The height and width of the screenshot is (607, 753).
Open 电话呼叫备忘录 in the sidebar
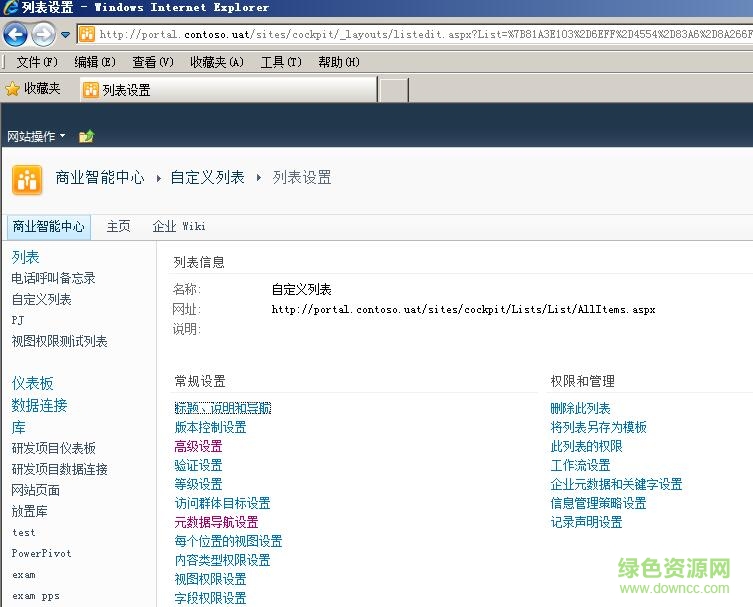(53, 278)
